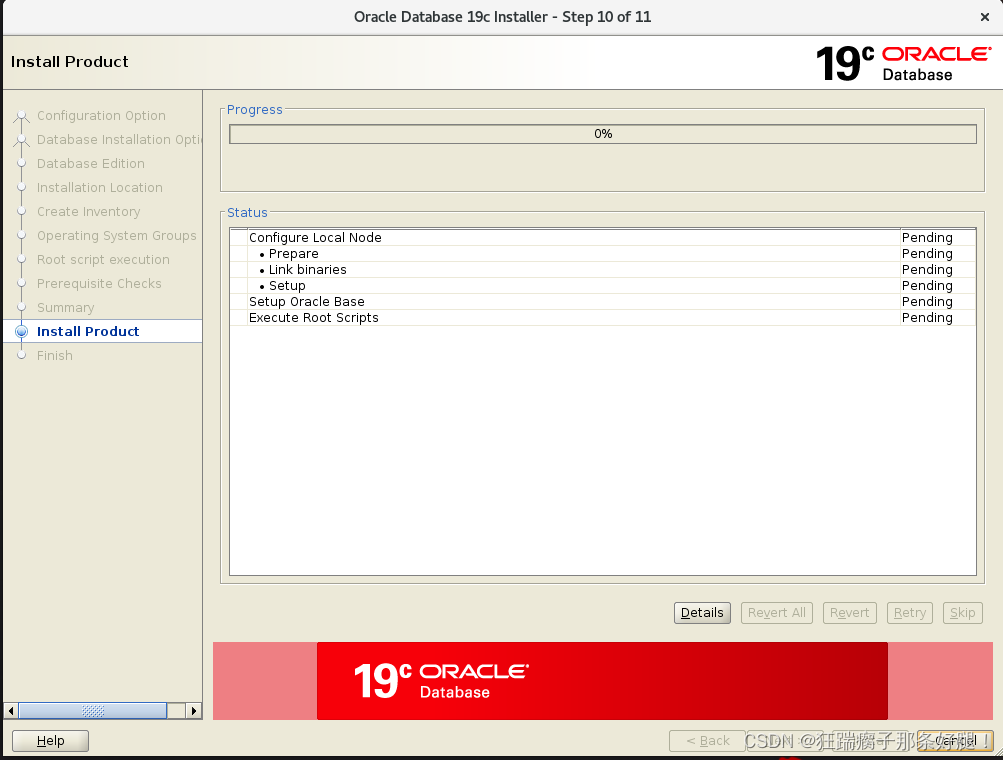Click the Skip button
The height and width of the screenshot is (760, 1003).
tap(961, 612)
